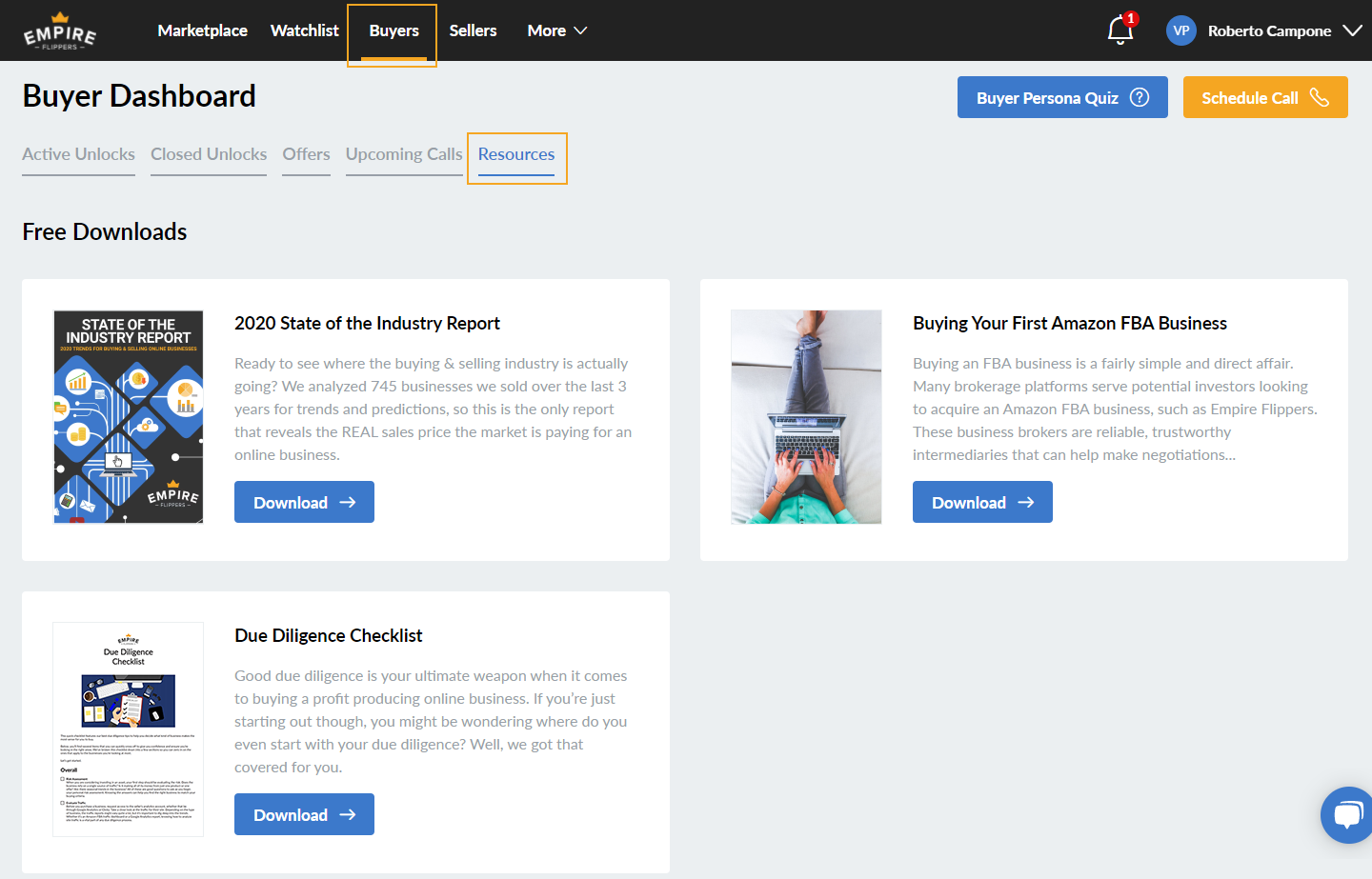This screenshot has height=879, width=1372.
Task: Click the 'Free Downloads' heading
Action: tap(105, 231)
